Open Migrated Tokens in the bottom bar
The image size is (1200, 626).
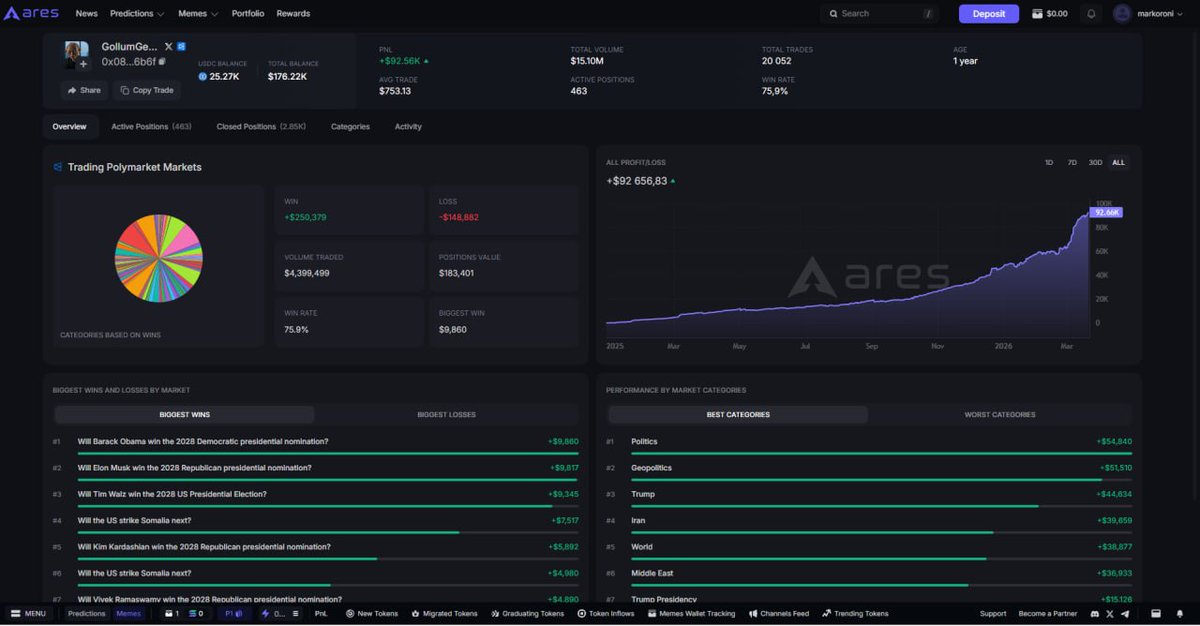(x=444, y=614)
